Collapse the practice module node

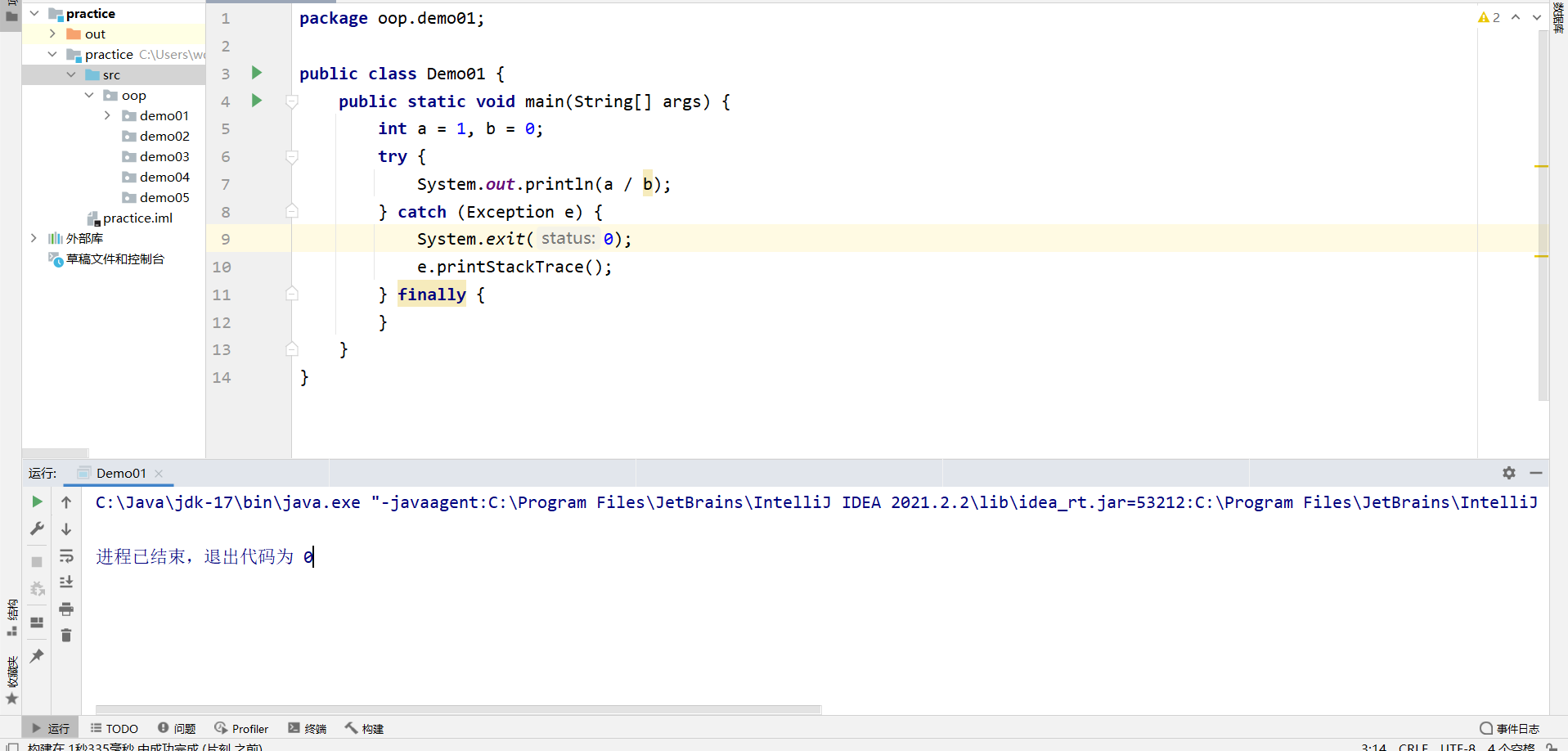tap(52, 54)
